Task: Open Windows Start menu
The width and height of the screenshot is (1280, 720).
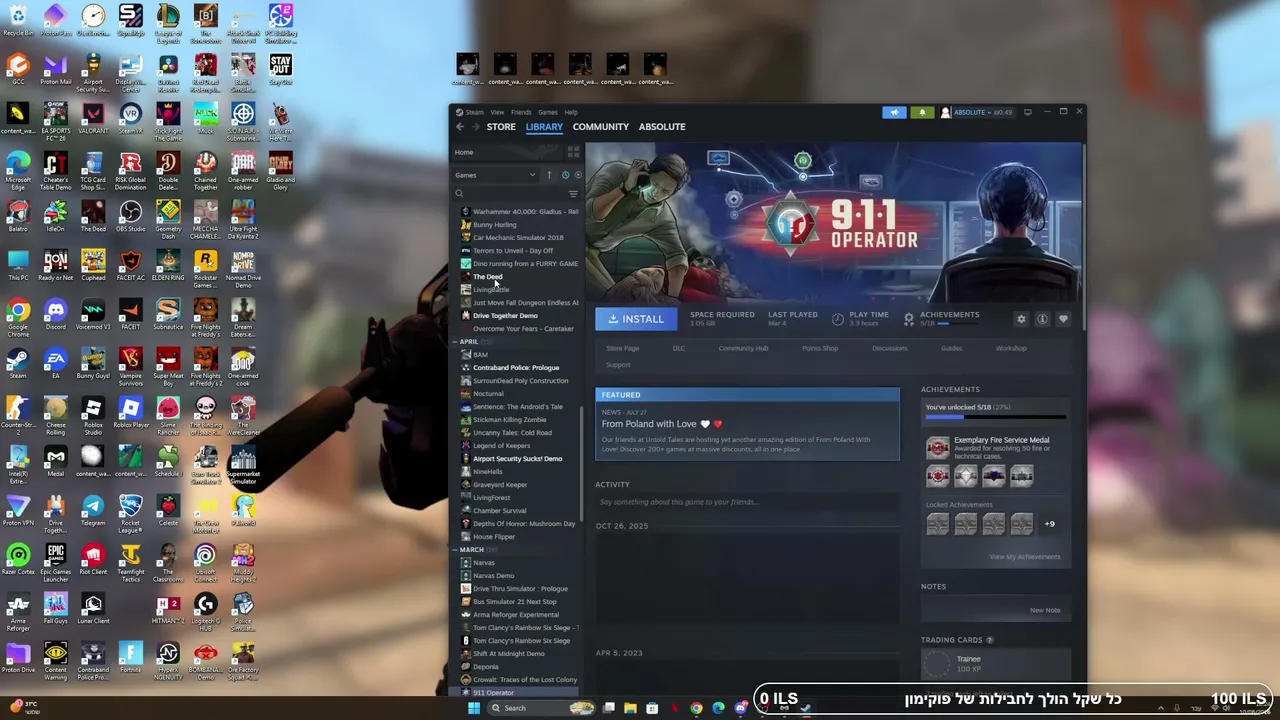Action: (x=474, y=708)
